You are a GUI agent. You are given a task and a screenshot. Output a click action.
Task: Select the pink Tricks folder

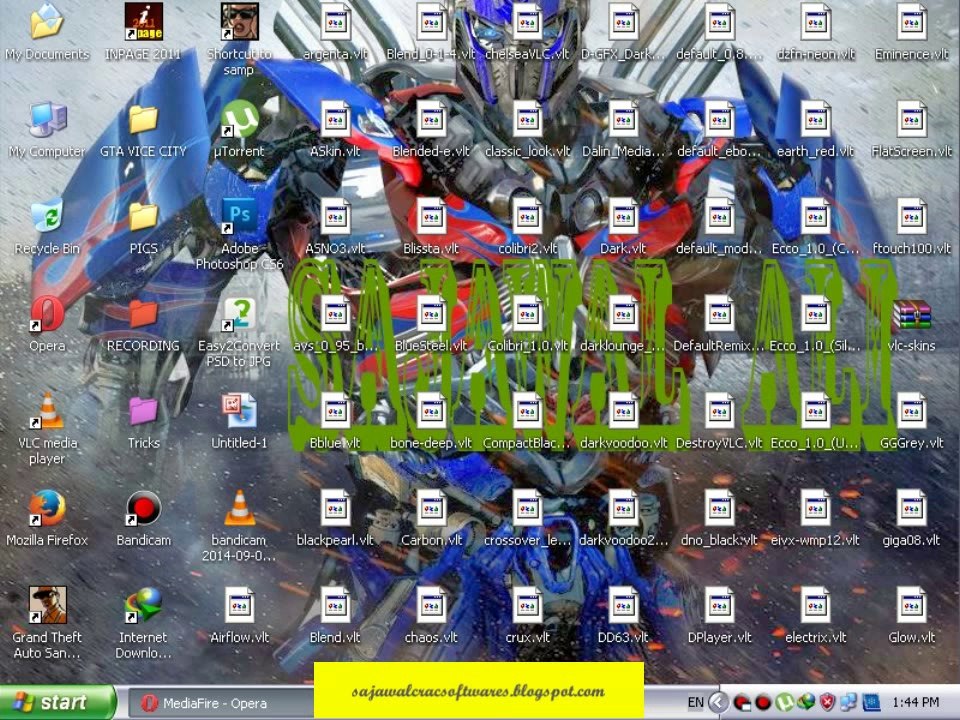[143, 411]
